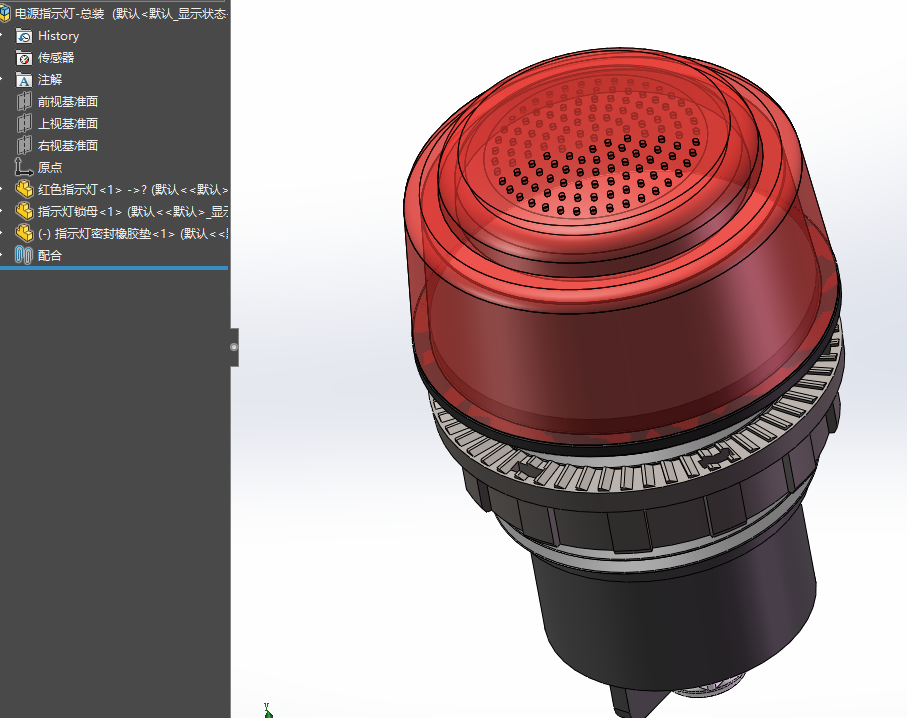This screenshot has width=907, height=718.
Task: Select the 原点 origin item
Action: [x=50, y=168]
